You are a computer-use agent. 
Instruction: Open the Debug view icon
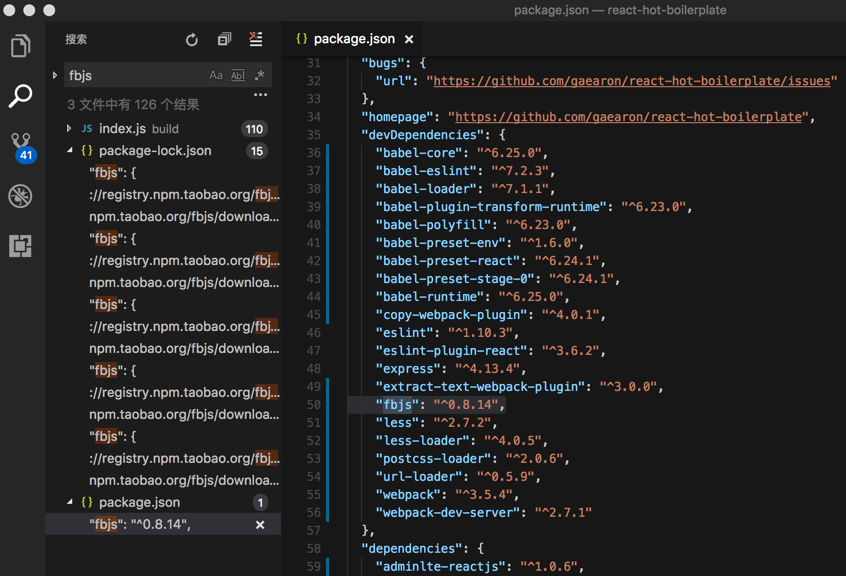coord(21,196)
